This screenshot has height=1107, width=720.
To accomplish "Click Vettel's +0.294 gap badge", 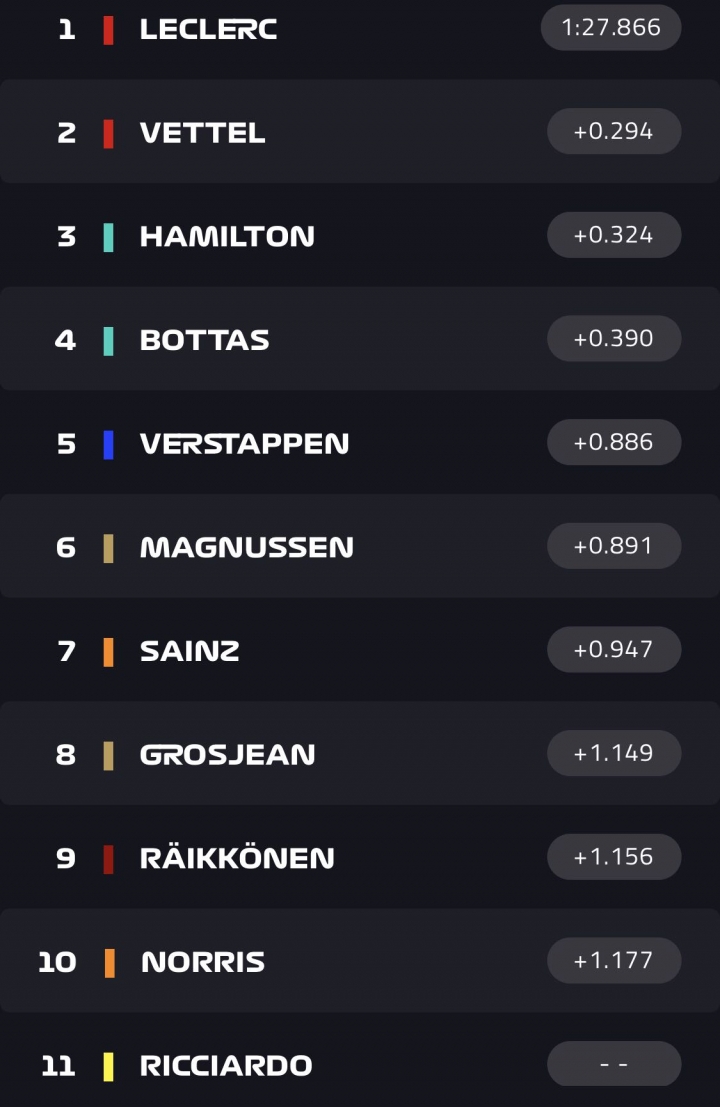I will (x=614, y=131).
